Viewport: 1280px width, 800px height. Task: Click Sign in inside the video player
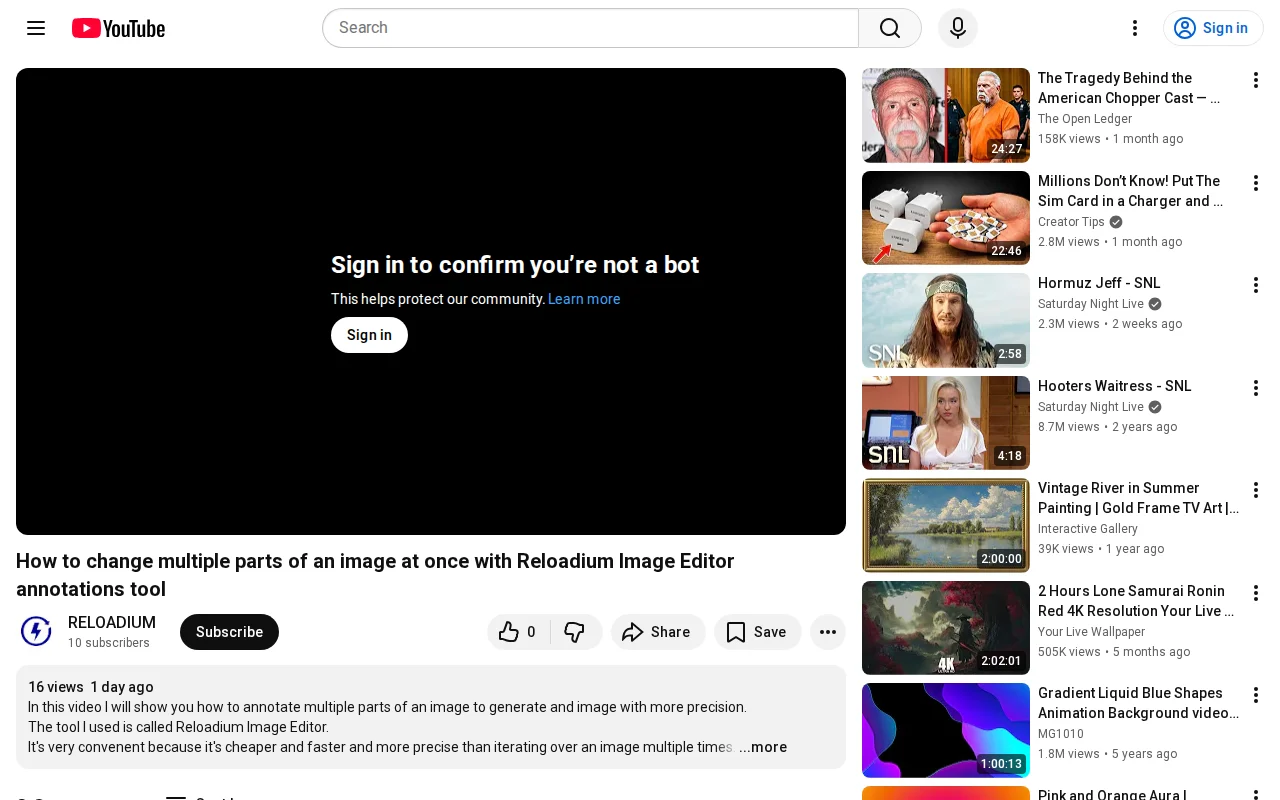coord(369,335)
